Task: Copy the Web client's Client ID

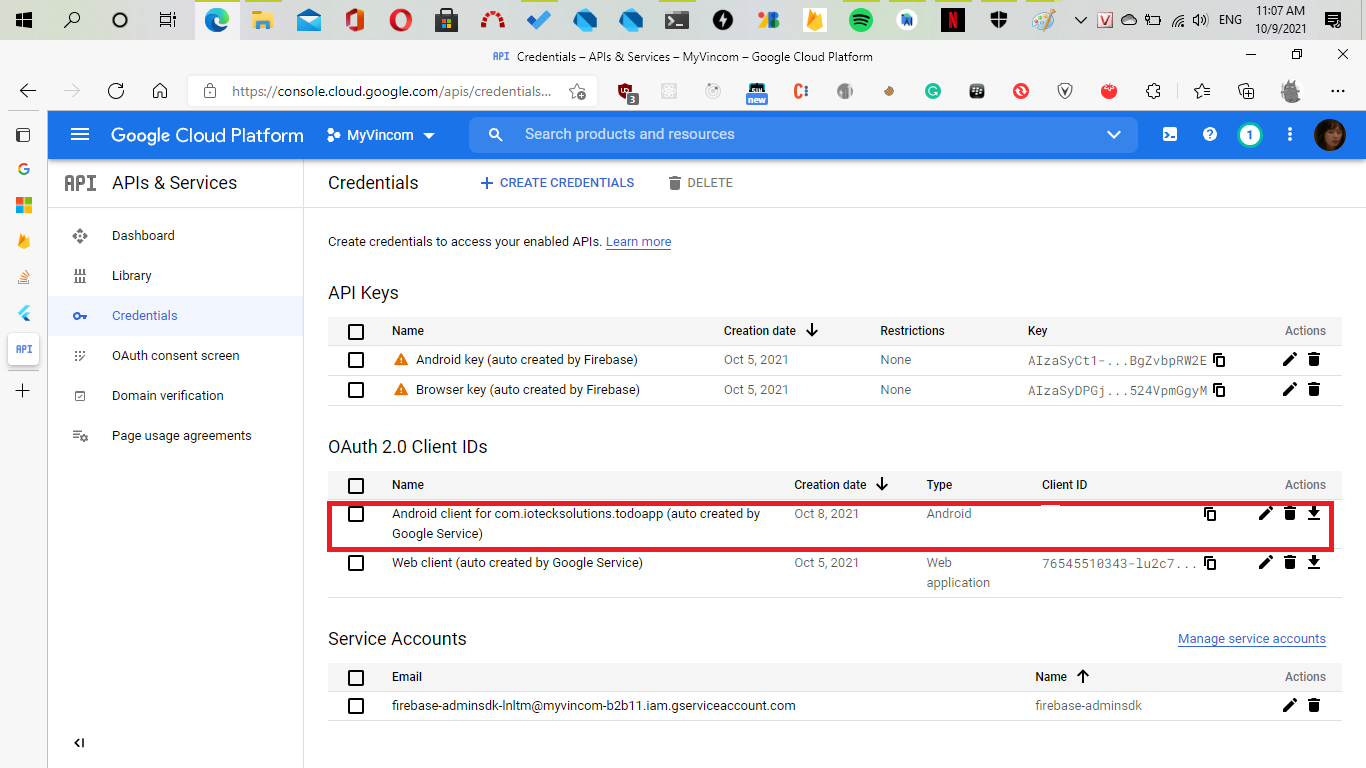Action: point(1210,563)
